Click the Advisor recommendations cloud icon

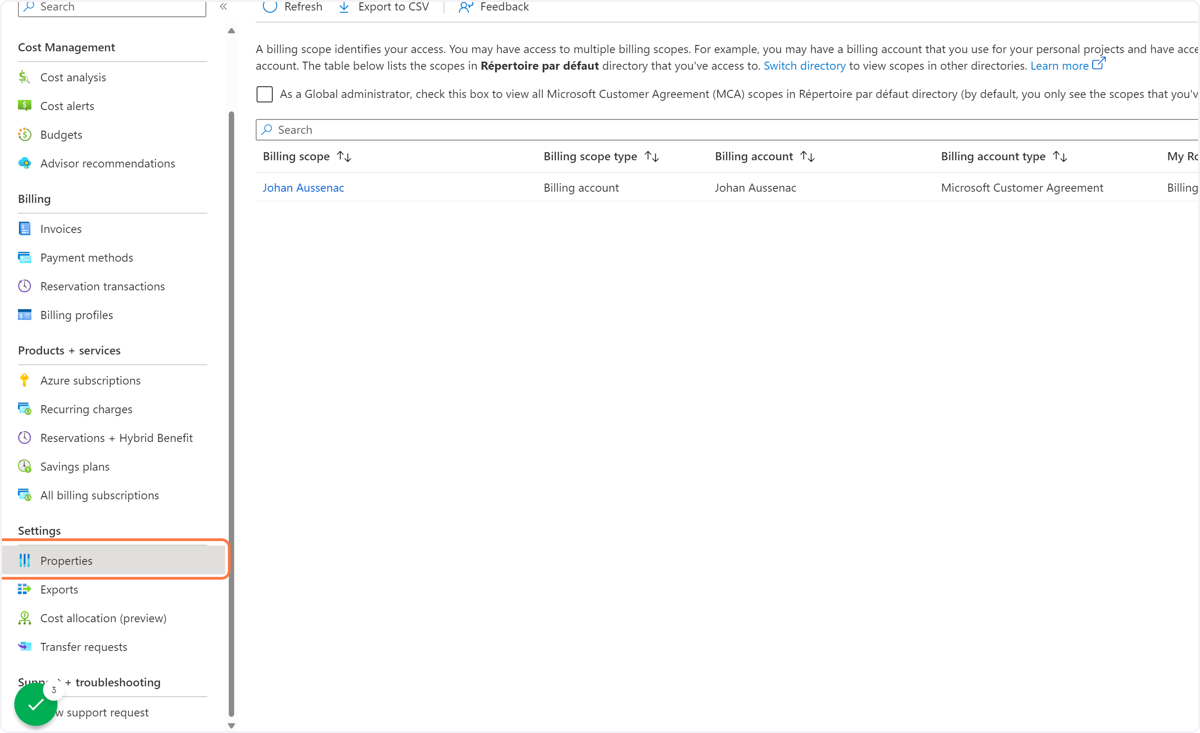(25, 163)
